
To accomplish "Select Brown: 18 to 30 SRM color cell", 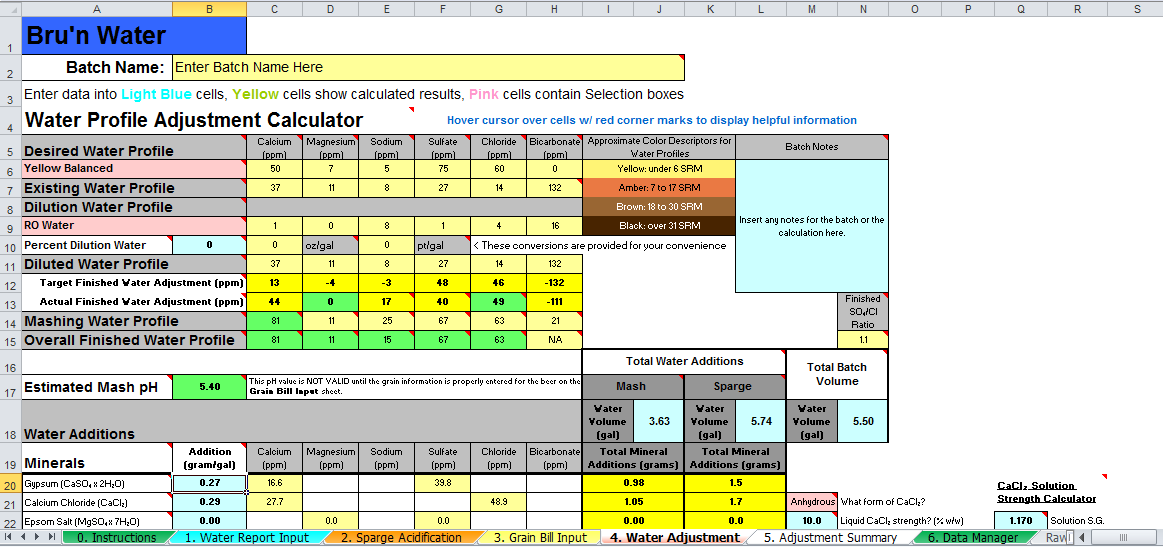I will 659,206.
